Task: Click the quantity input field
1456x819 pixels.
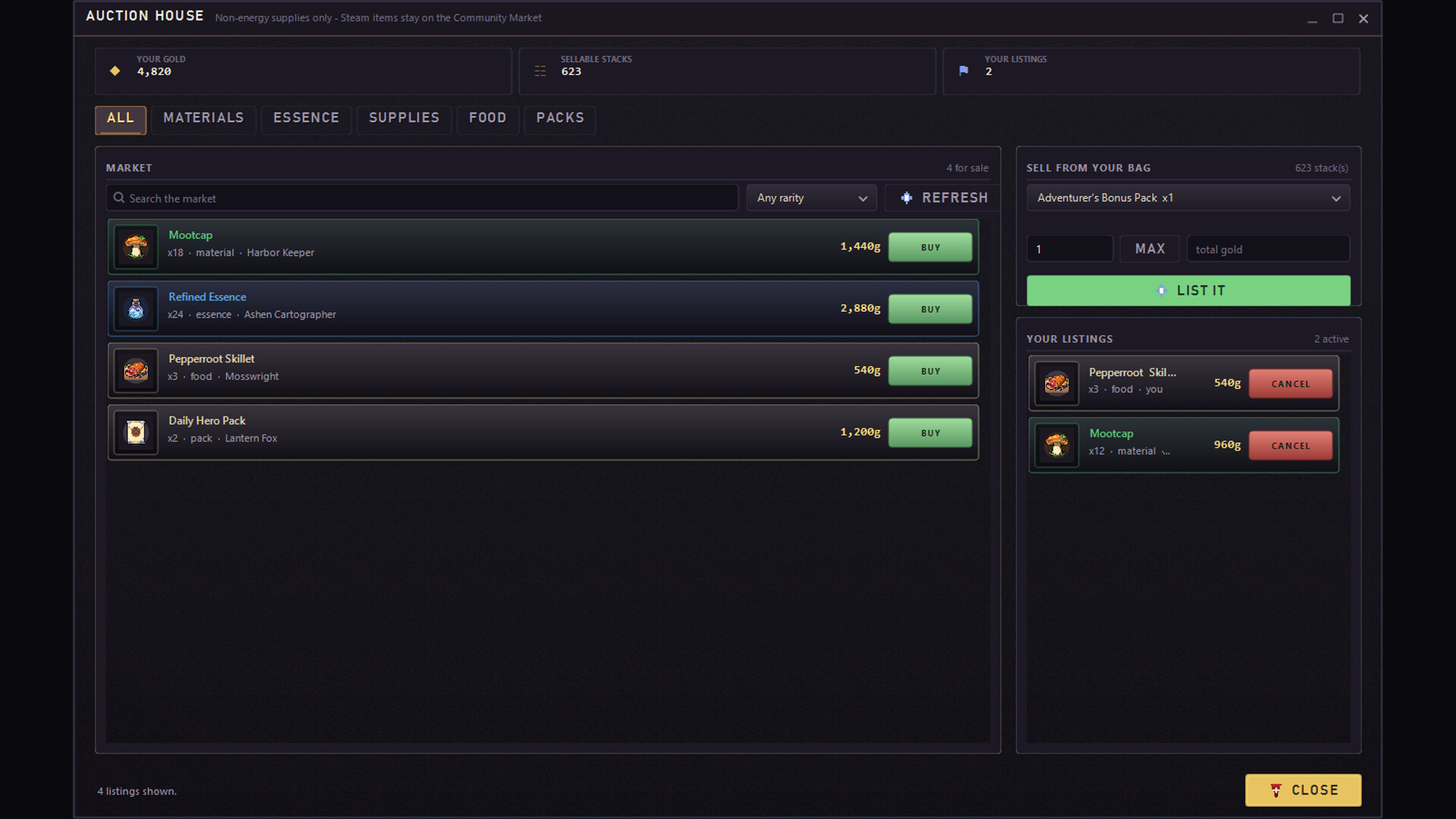Action: 1070,249
